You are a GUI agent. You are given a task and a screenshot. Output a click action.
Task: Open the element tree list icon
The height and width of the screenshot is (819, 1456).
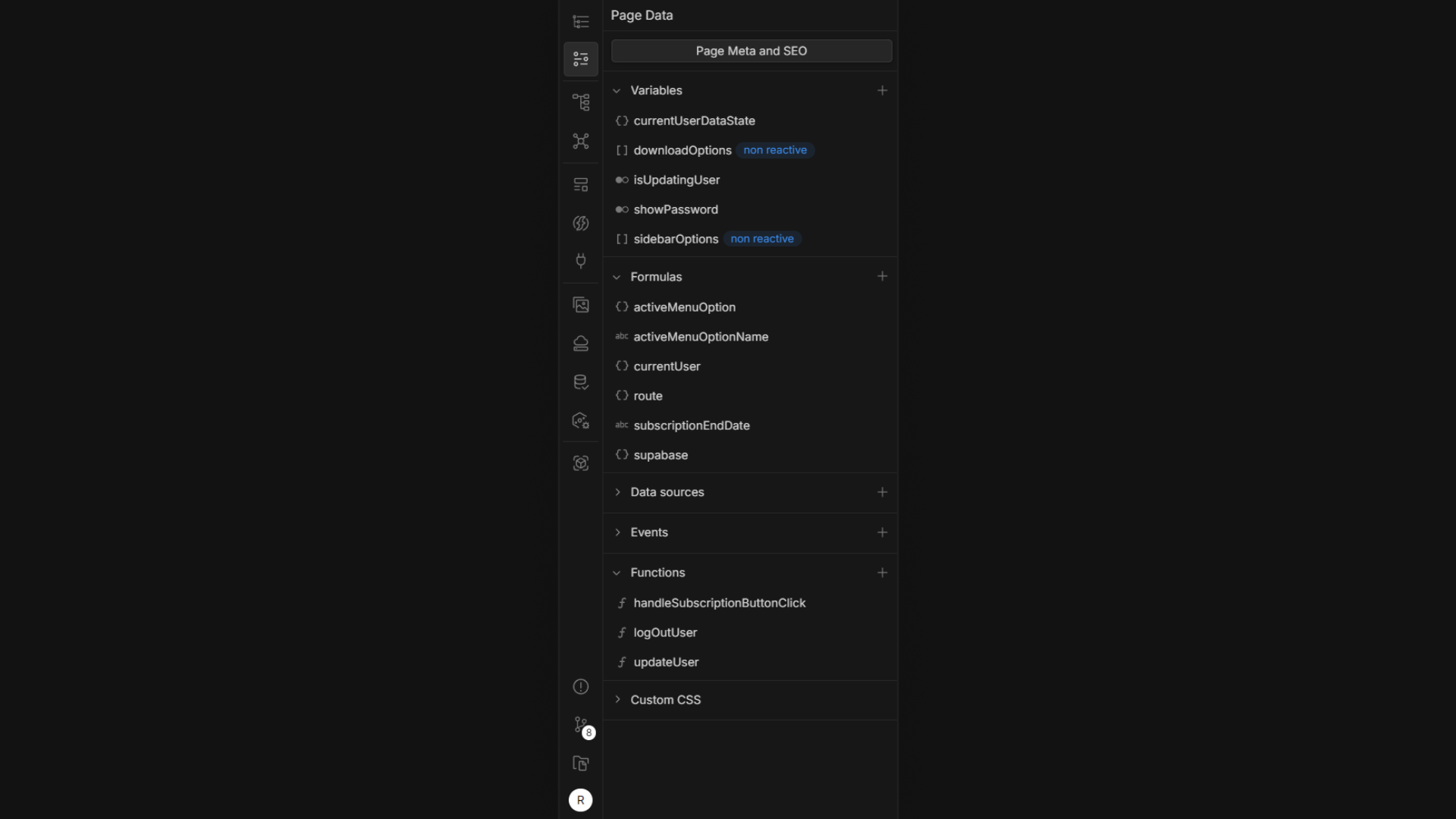coord(580,21)
